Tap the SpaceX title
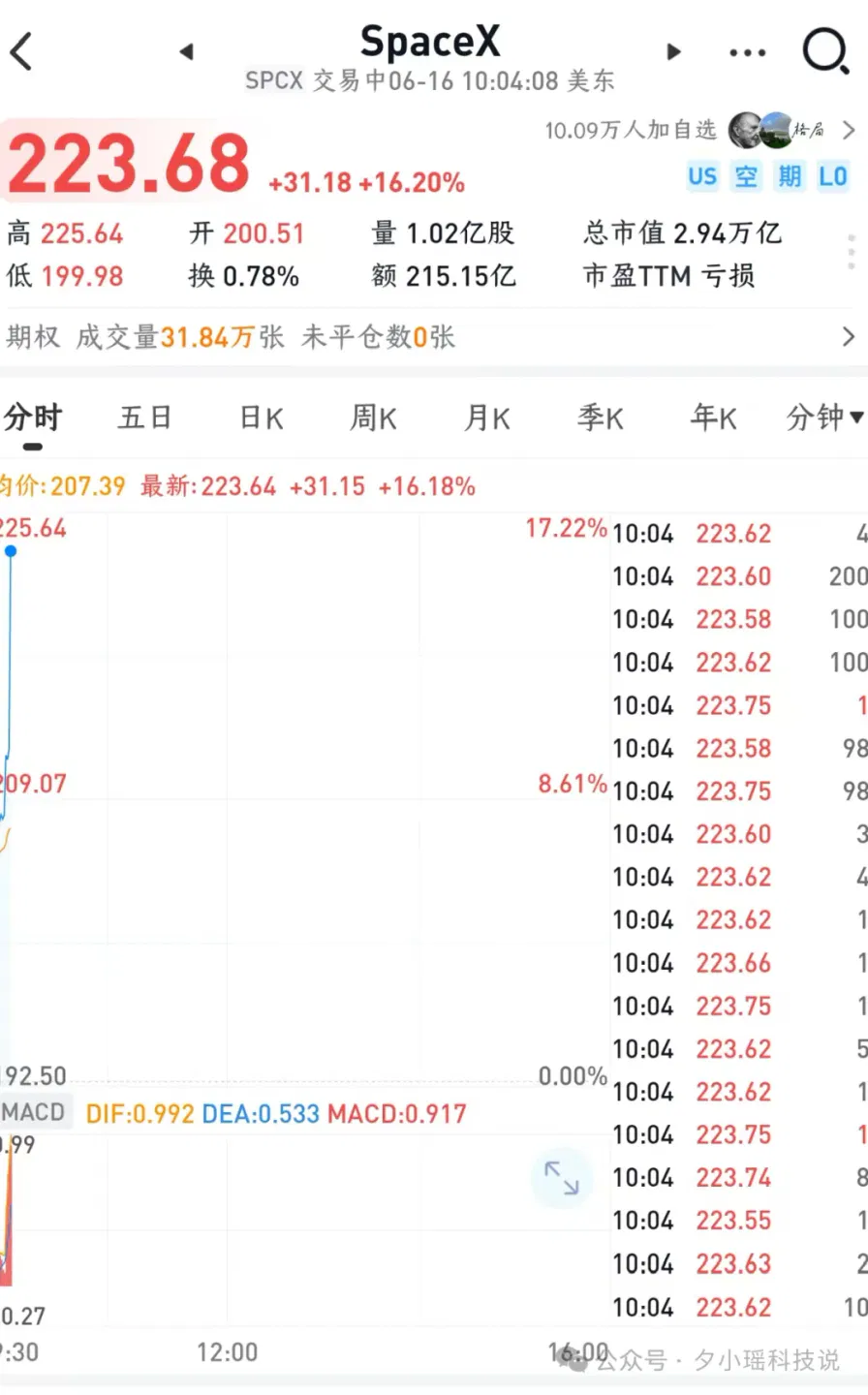868x1395 pixels. point(430,42)
